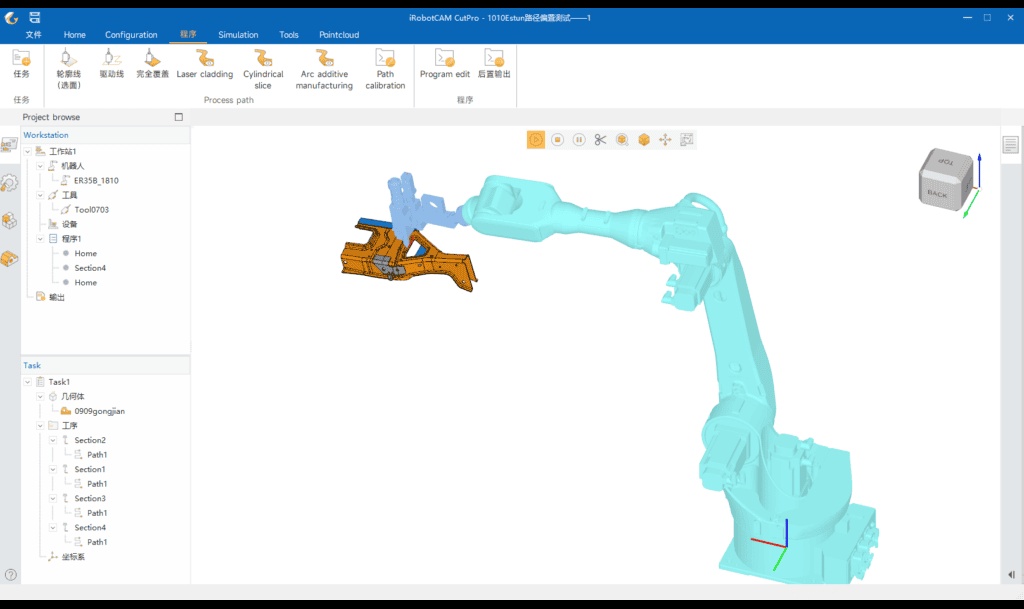Viewport: 1024px width, 609px height.
Task: Click the cube-with-magnifier icon in viewport toolbar
Action: pos(622,140)
